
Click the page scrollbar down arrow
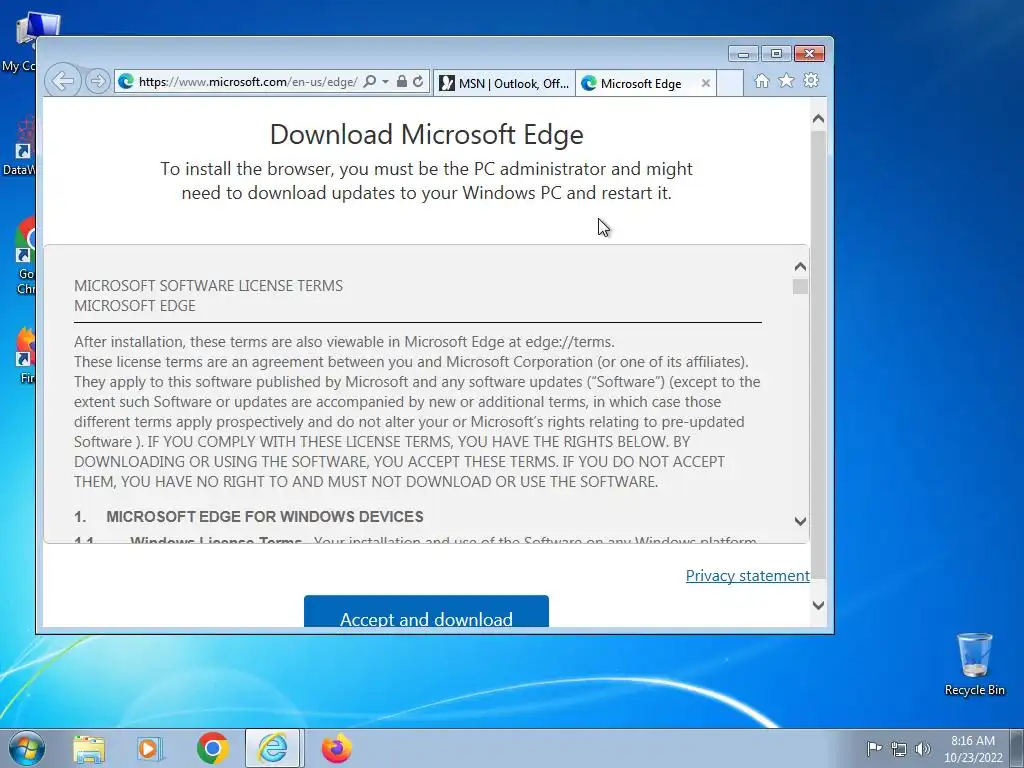(818, 605)
